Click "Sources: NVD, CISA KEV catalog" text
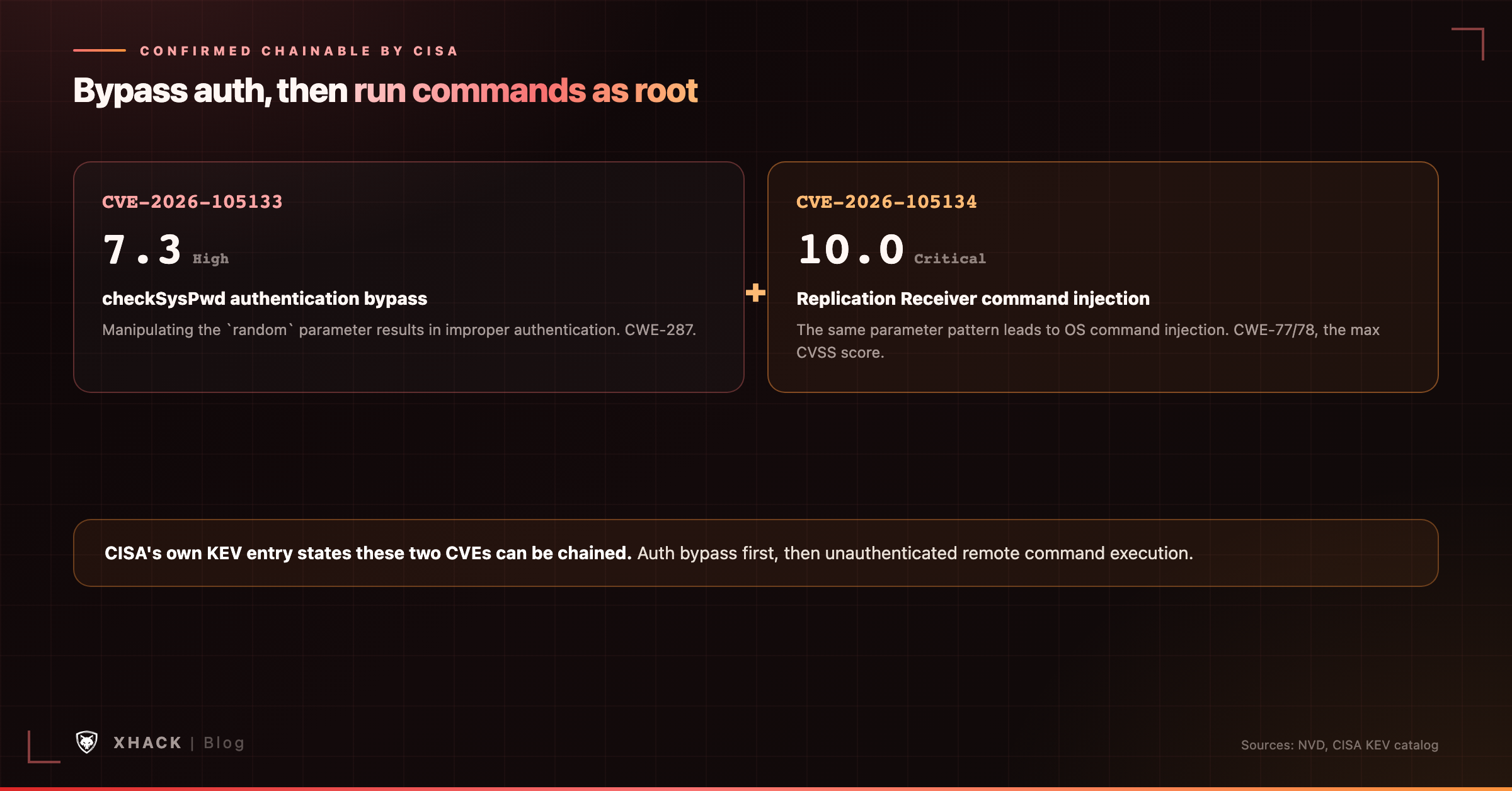 tap(1339, 745)
